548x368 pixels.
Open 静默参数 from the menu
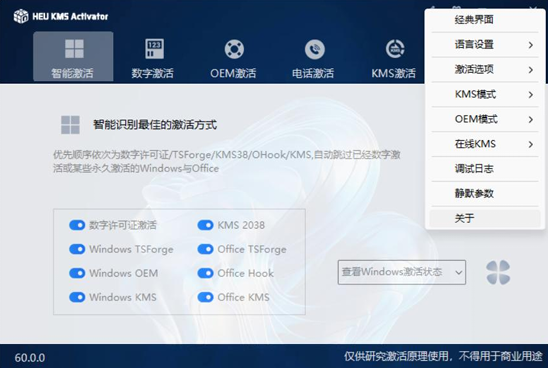coord(485,194)
